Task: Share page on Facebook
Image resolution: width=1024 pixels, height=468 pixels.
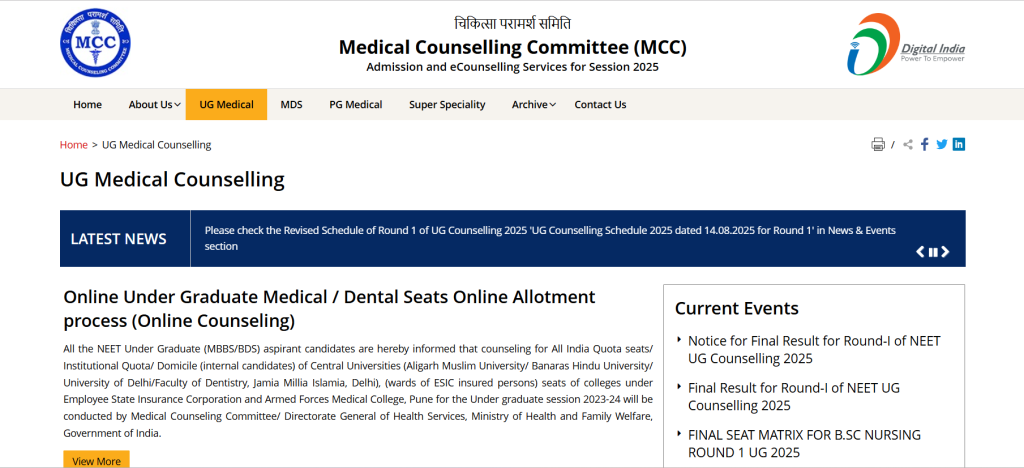Action: pos(925,145)
